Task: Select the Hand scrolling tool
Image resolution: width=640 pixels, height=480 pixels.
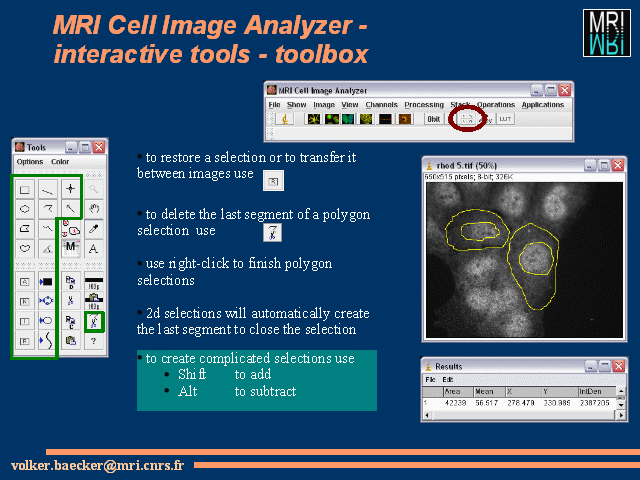Action: click(94, 209)
